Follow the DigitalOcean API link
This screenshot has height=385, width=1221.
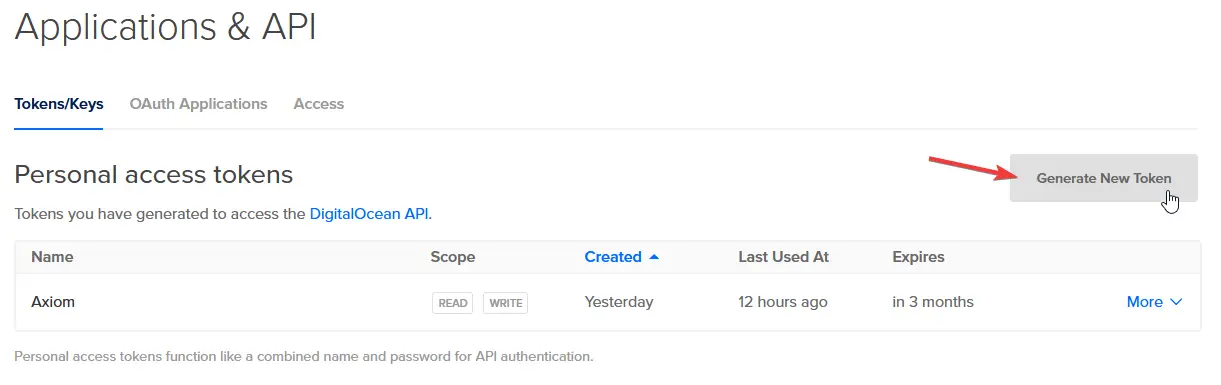(x=370, y=213)
